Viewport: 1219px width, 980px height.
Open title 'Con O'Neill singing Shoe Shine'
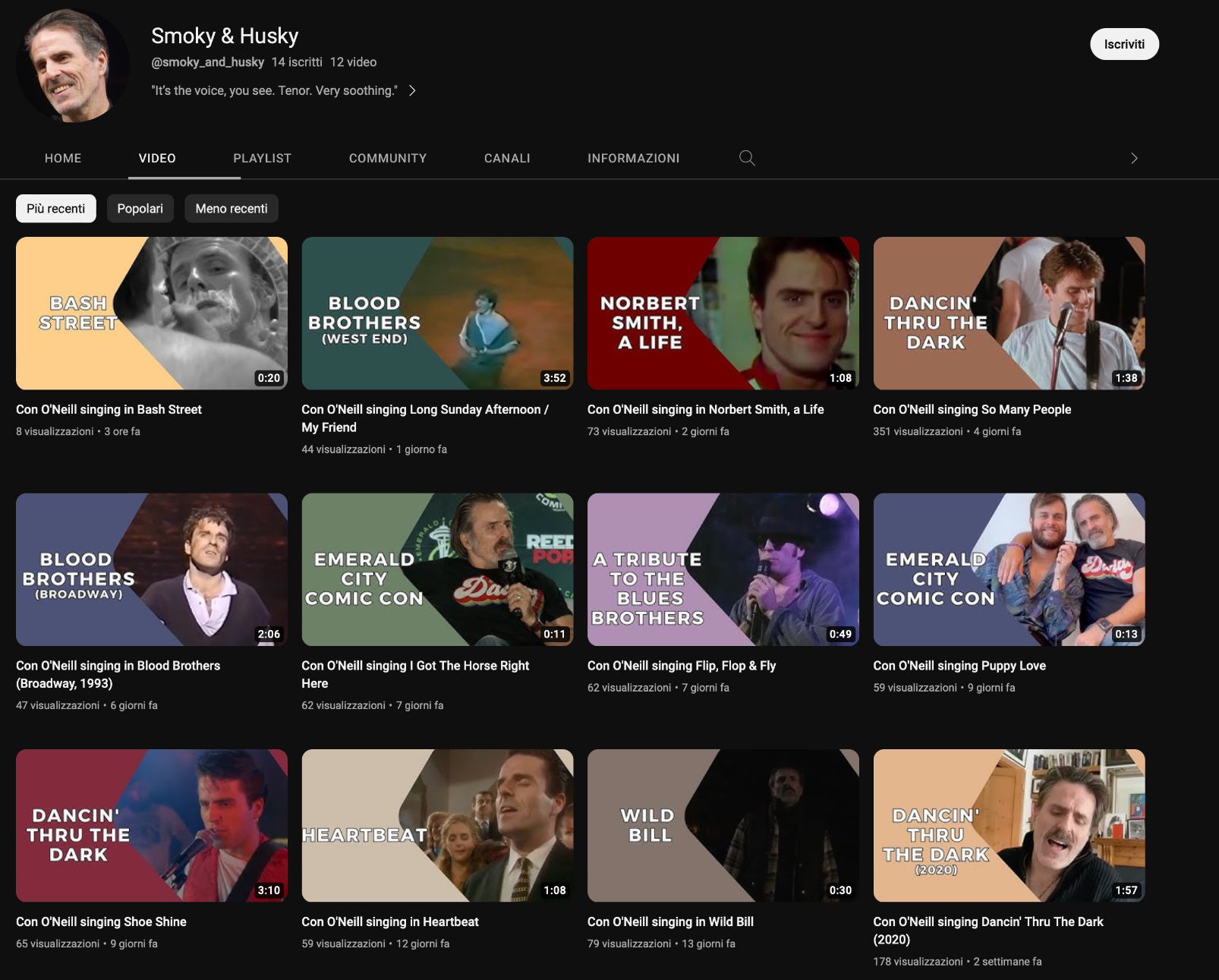[101, 922]
